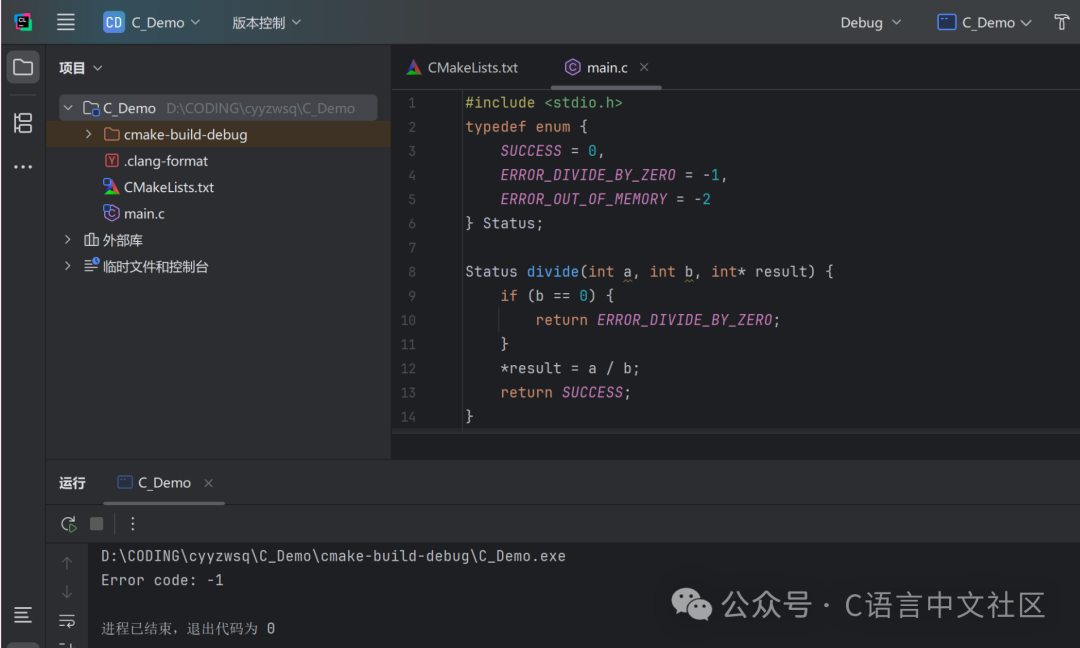Open the more tool windows ellipsis
The image size is (1080, 648).
(23, 167)
